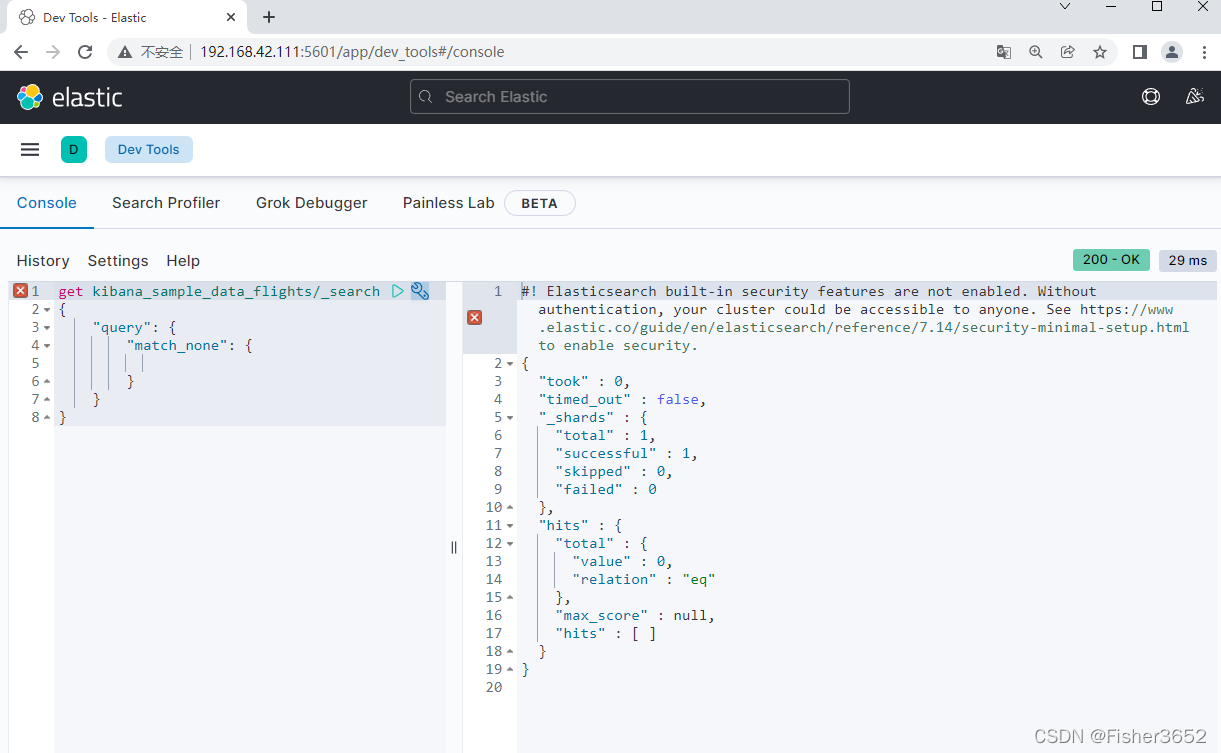Click the Dev Tools breadcrumb button

[x=149, y=150]
